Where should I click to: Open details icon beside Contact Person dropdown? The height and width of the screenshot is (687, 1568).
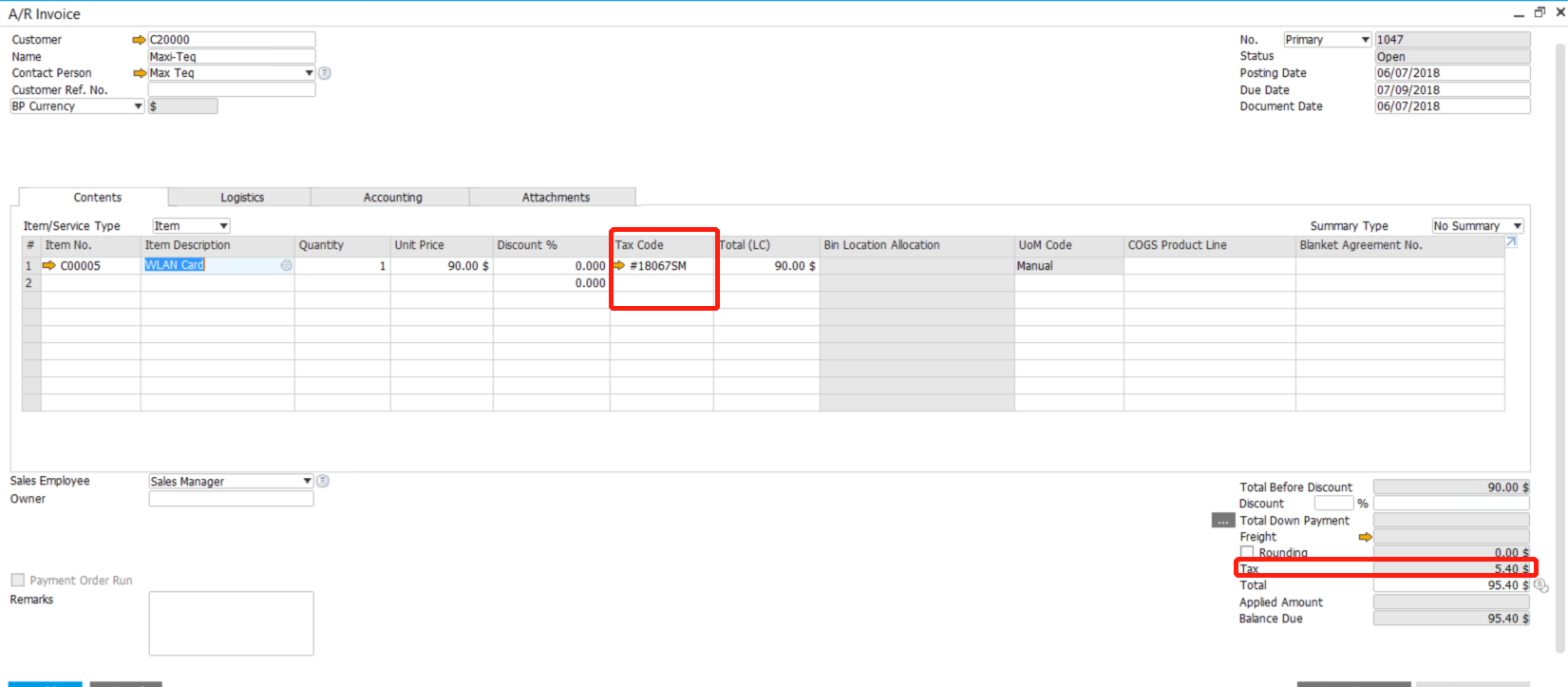[x=325, y=73]
